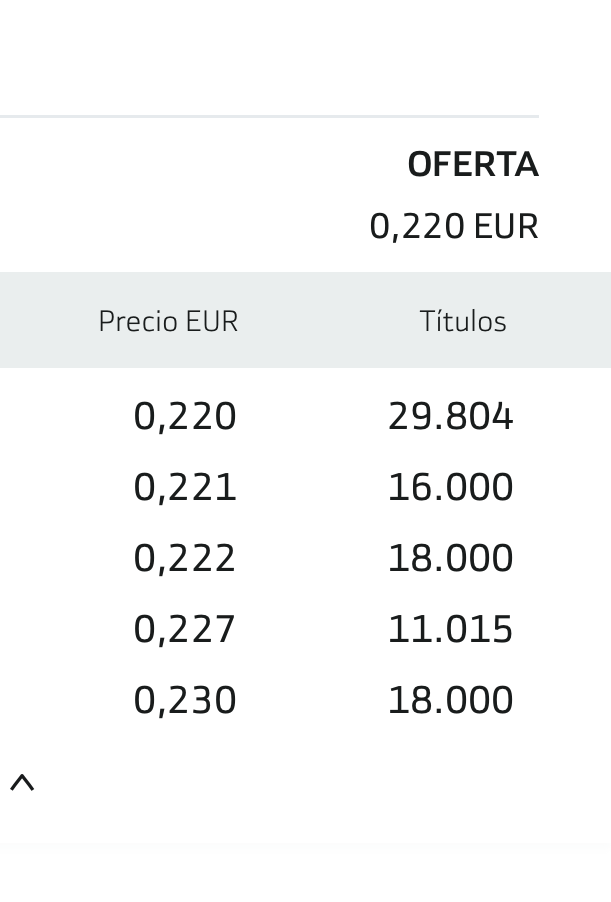Select volume 29.804 in the first row
611x902 pixels.
point(450,416)
